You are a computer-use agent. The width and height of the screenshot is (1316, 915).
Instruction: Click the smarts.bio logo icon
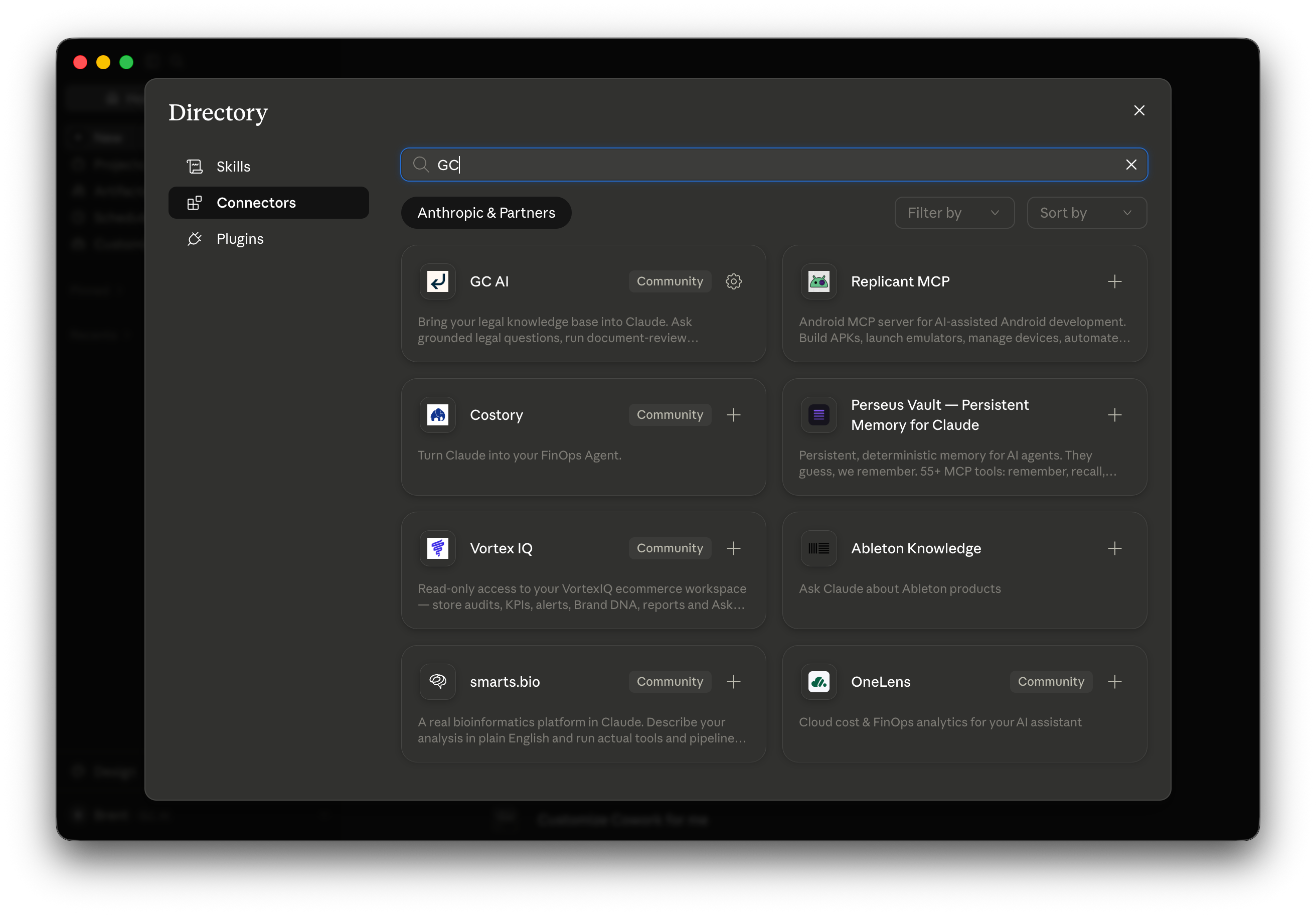click(x=438, y=682)
